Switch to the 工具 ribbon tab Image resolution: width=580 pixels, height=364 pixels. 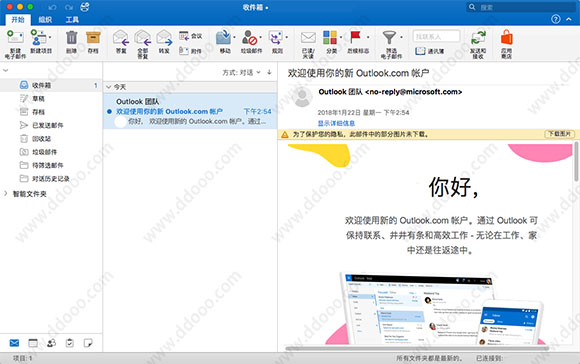72,20
